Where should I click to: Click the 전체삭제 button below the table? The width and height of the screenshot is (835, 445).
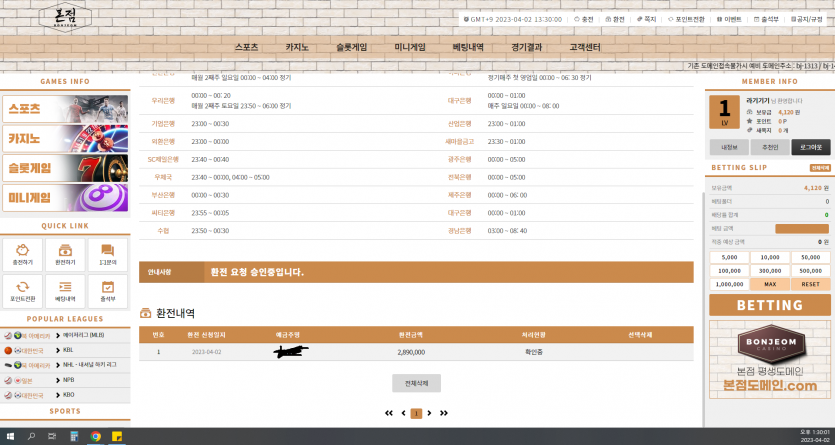[x=416, y=383]
